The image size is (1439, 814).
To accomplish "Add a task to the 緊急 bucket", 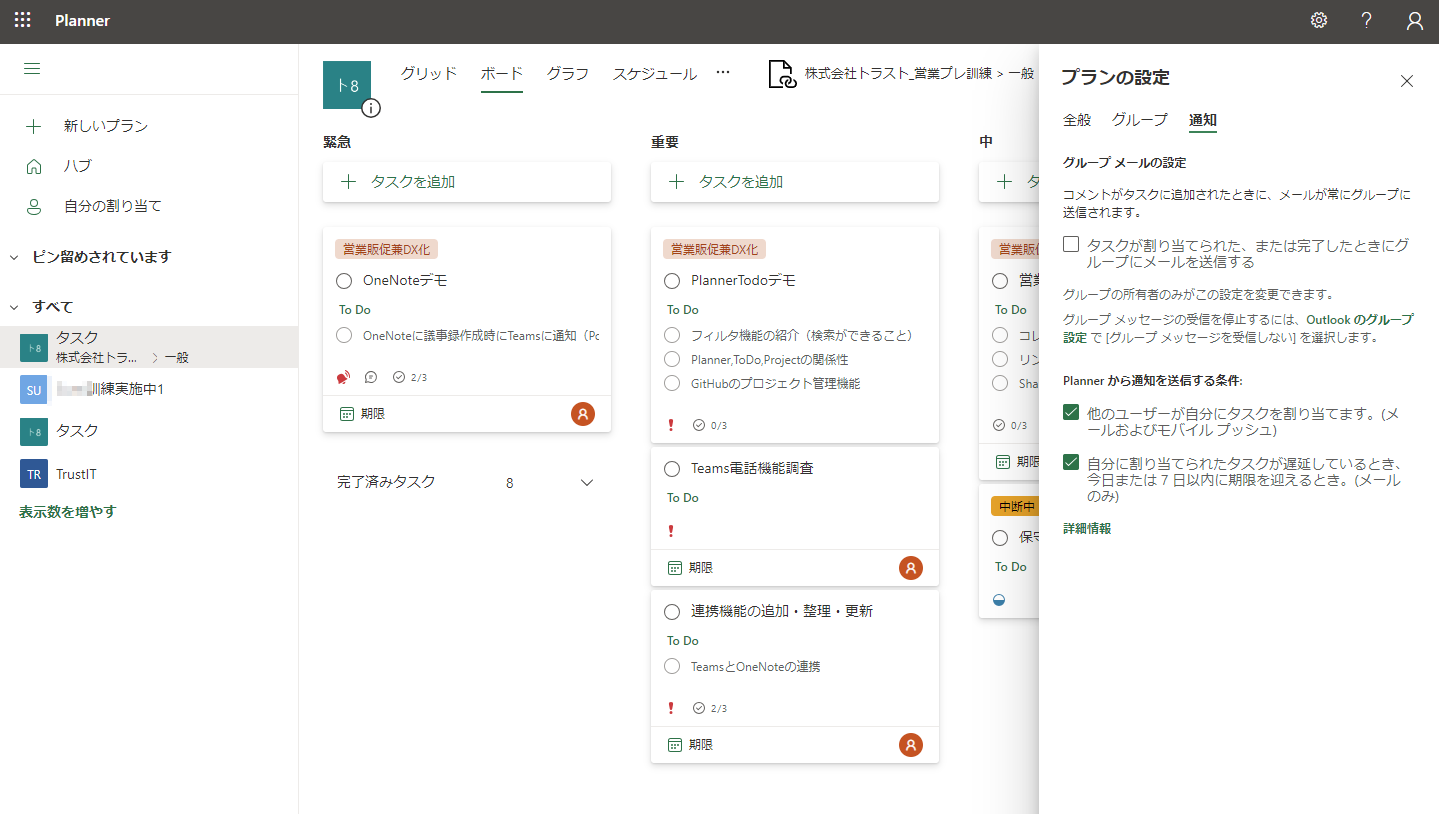I will (x=467, y=182).
